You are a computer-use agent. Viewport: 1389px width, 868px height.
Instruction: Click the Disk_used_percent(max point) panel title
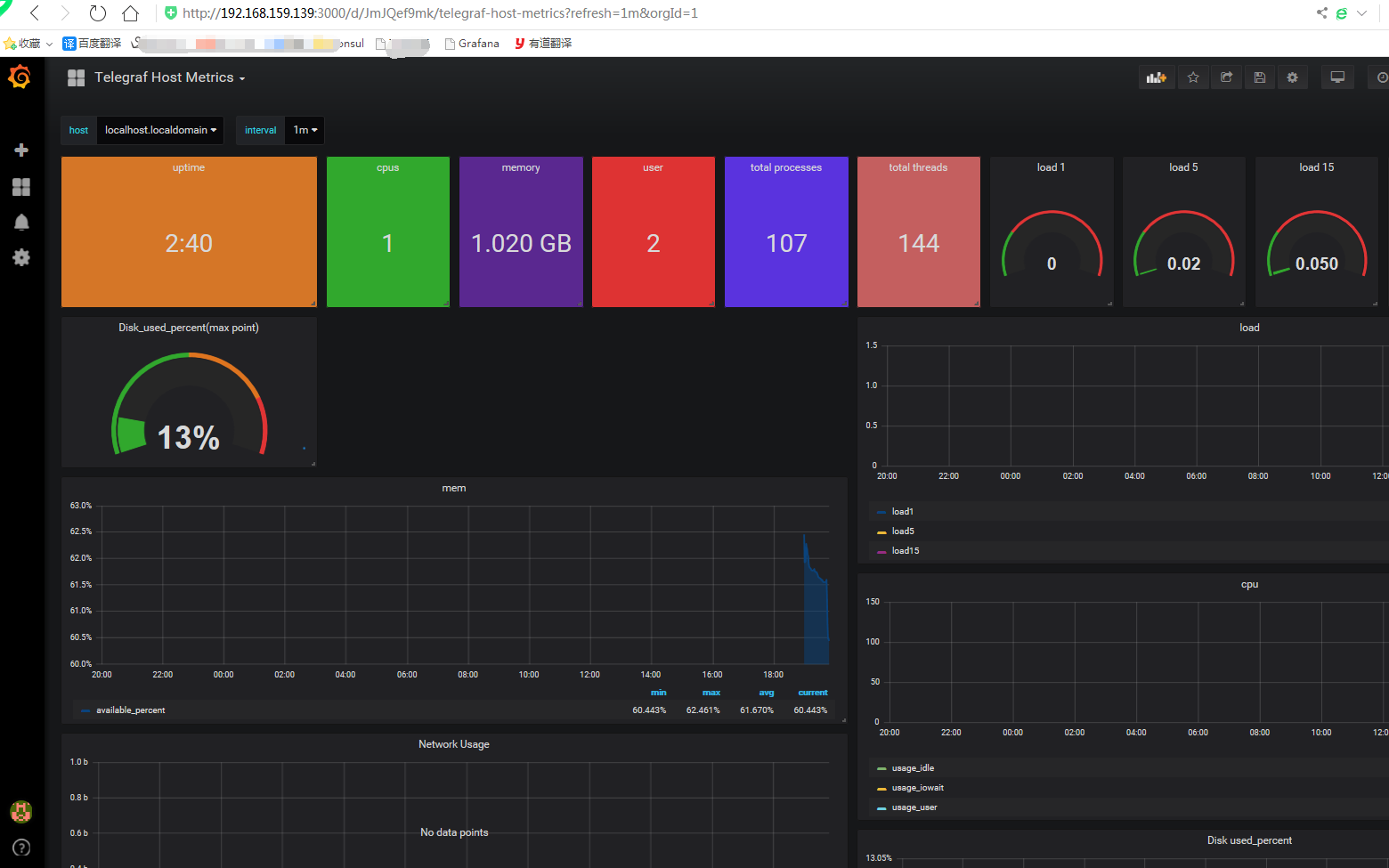point(189,328)
